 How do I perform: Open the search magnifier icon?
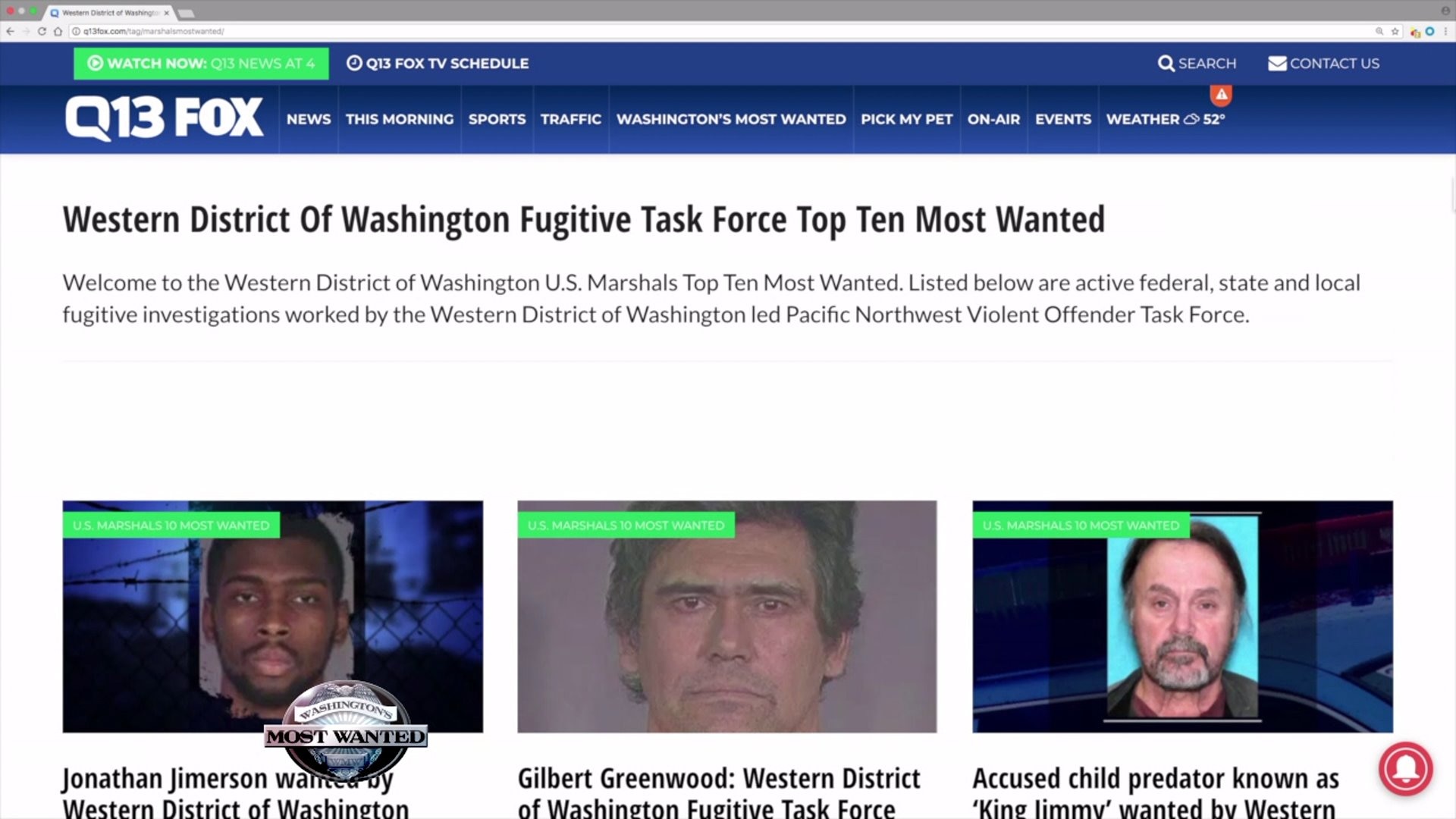tap(1166, 64)
